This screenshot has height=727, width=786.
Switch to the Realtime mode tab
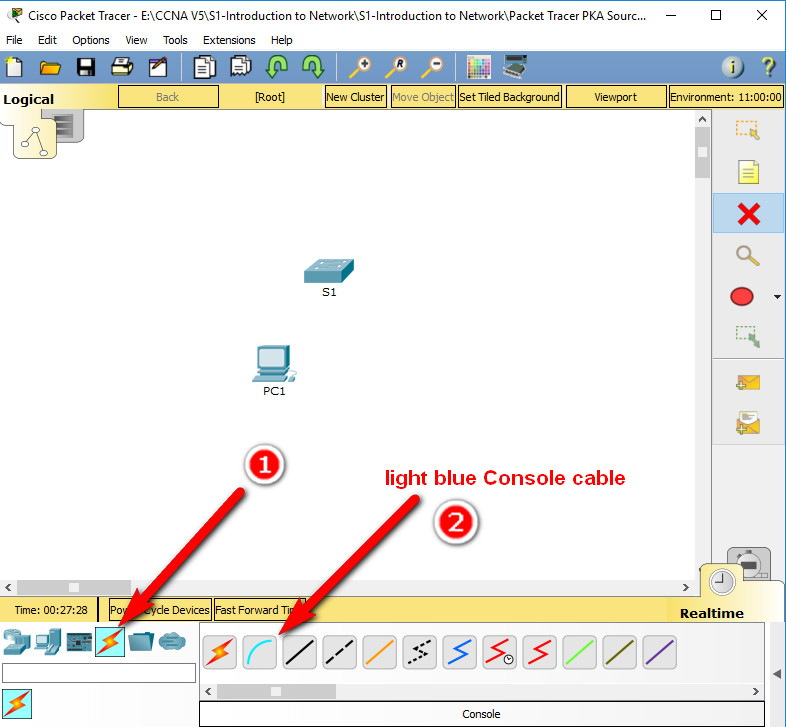click(711, 612)
